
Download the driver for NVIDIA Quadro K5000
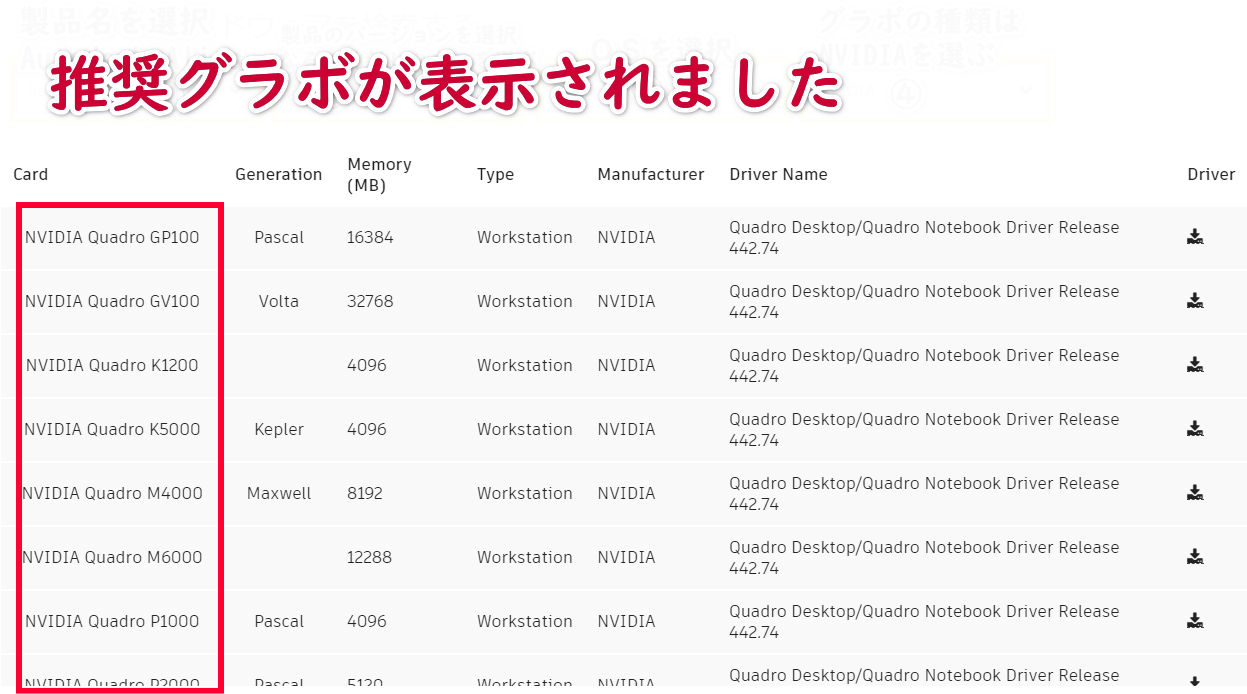coord(1195,429)
